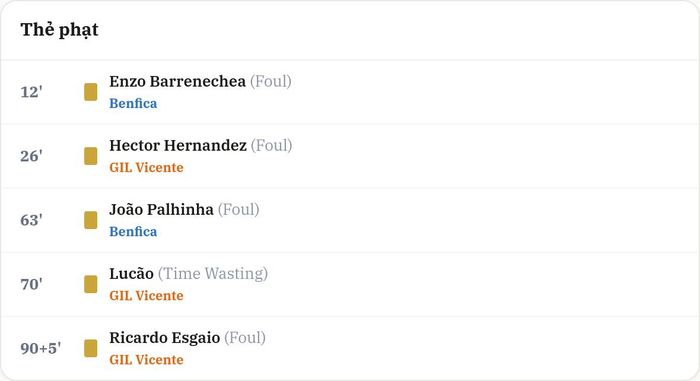This screenshot has width=700, height=381.
Task: Click Hector Hernandez's yellow card icon
Action: point(91,156)
